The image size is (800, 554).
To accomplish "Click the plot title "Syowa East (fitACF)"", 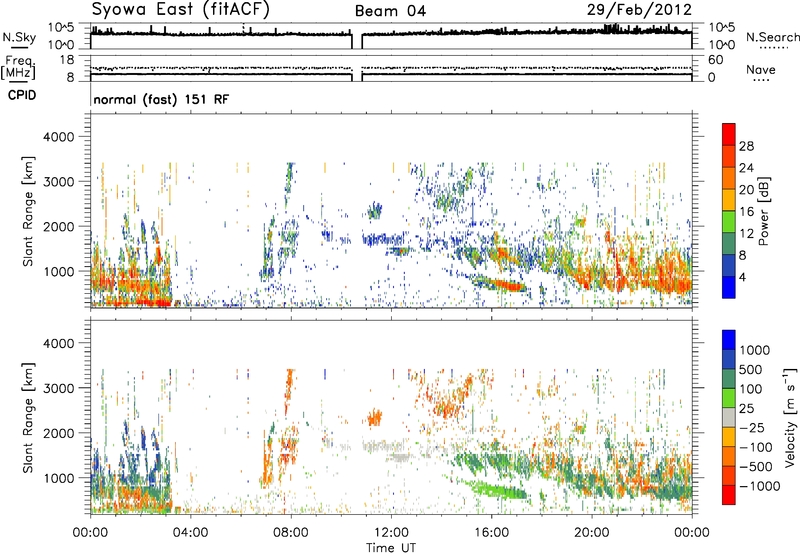I will coord(181,10).
